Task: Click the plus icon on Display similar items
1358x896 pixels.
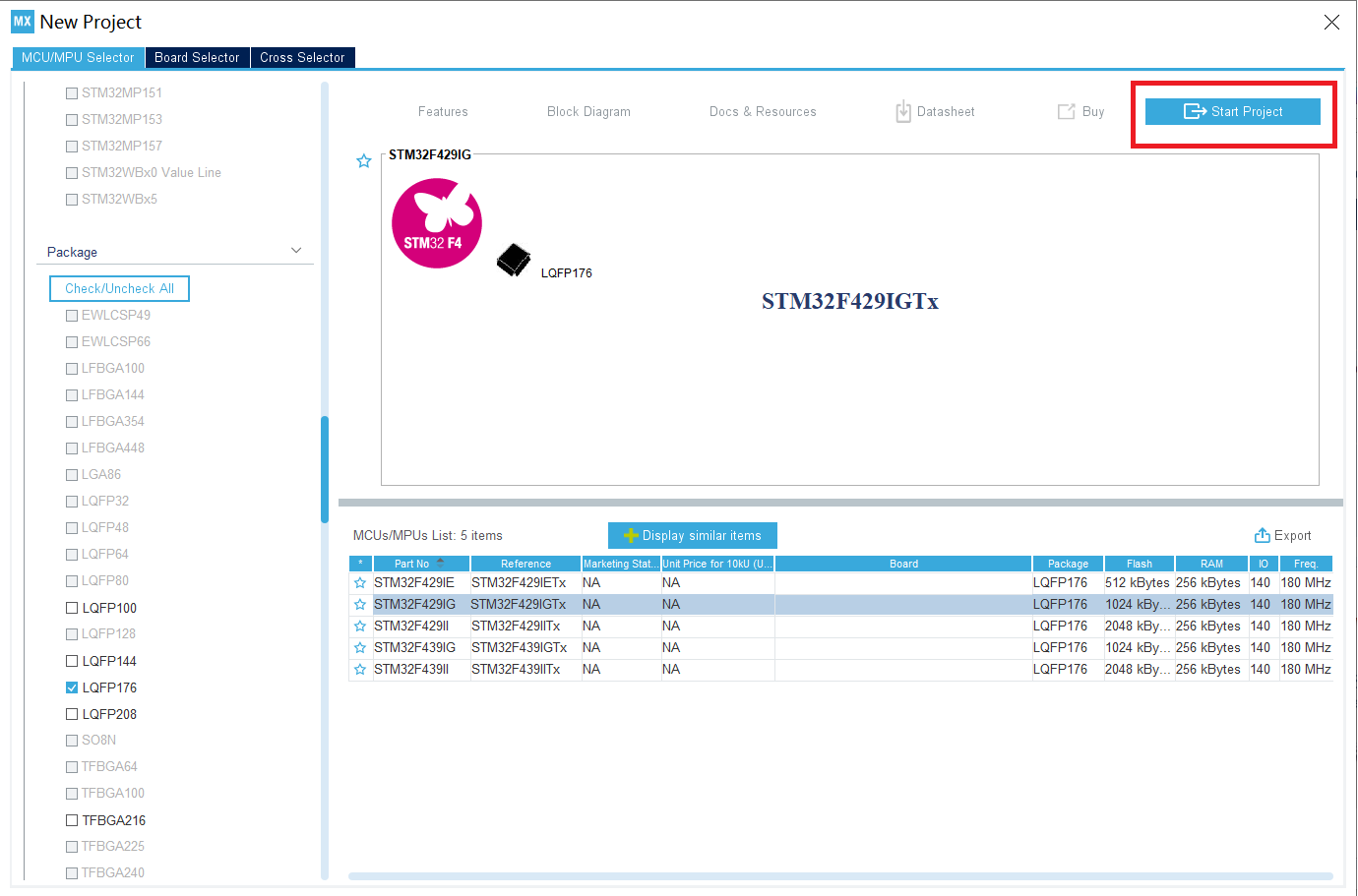Action: tap(632, 536)
